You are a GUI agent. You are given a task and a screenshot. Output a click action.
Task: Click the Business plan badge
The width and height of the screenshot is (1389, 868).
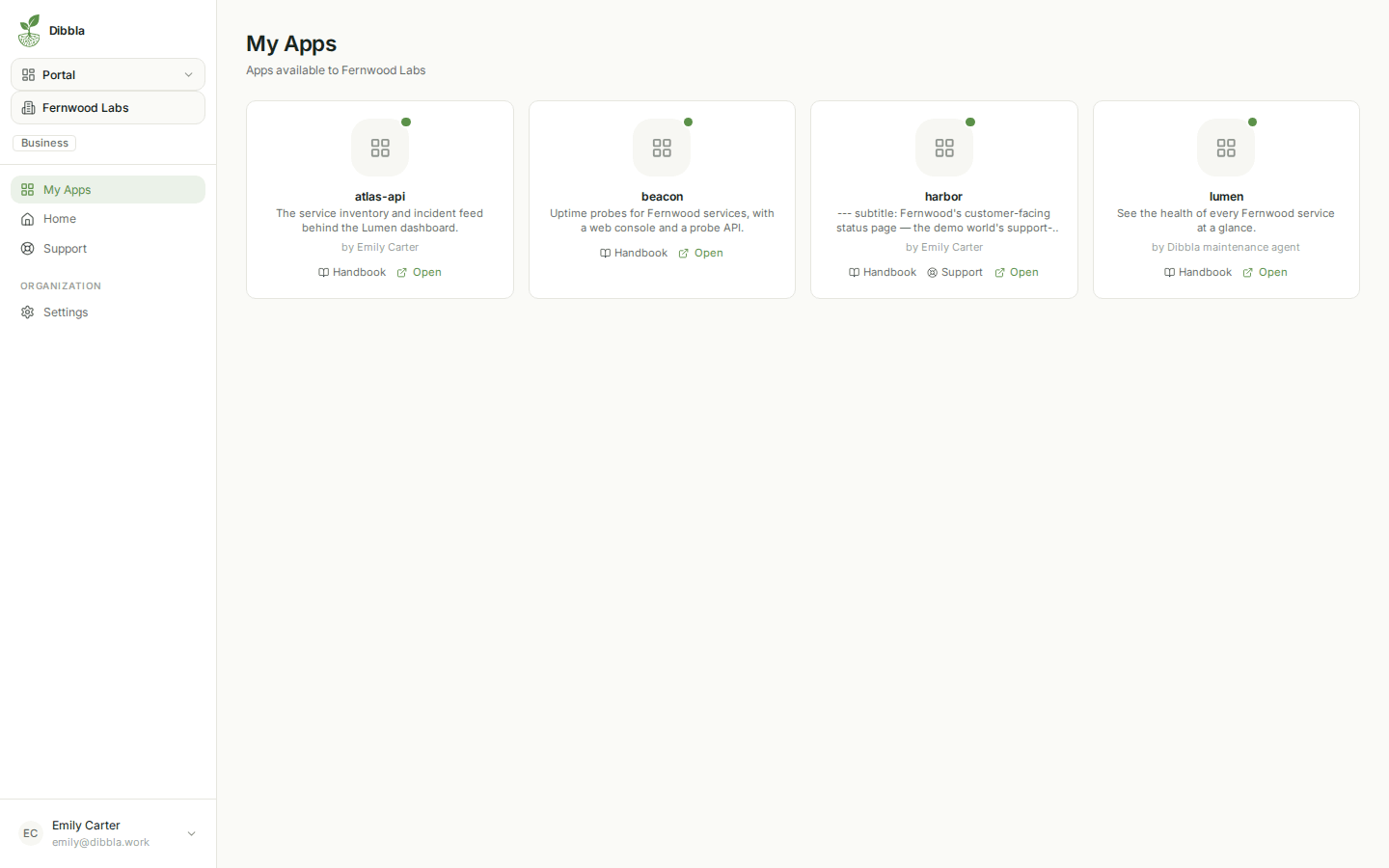(x=44, y=143)
